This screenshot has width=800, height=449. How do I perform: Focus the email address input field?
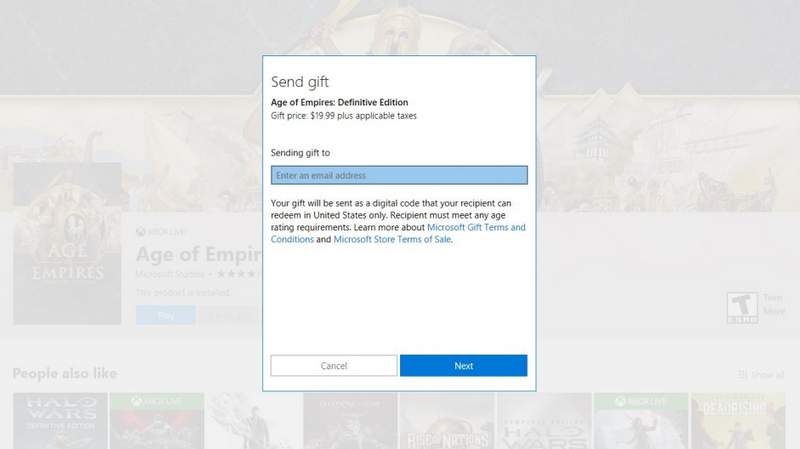coord(399,175)
